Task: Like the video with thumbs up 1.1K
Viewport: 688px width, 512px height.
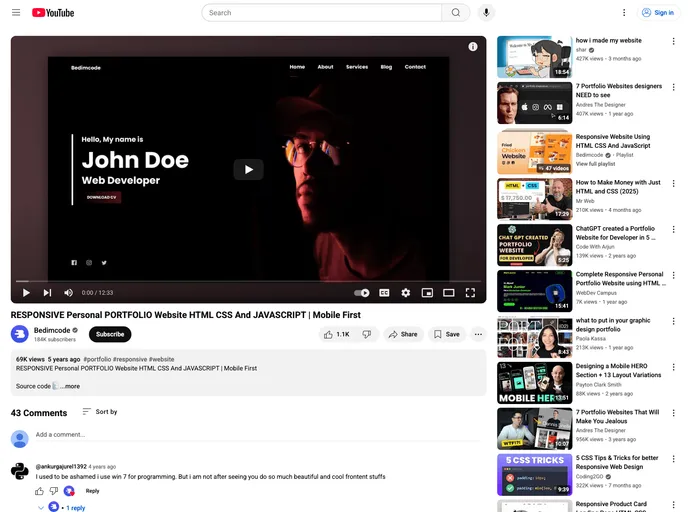Action: [x=337, y=334]
